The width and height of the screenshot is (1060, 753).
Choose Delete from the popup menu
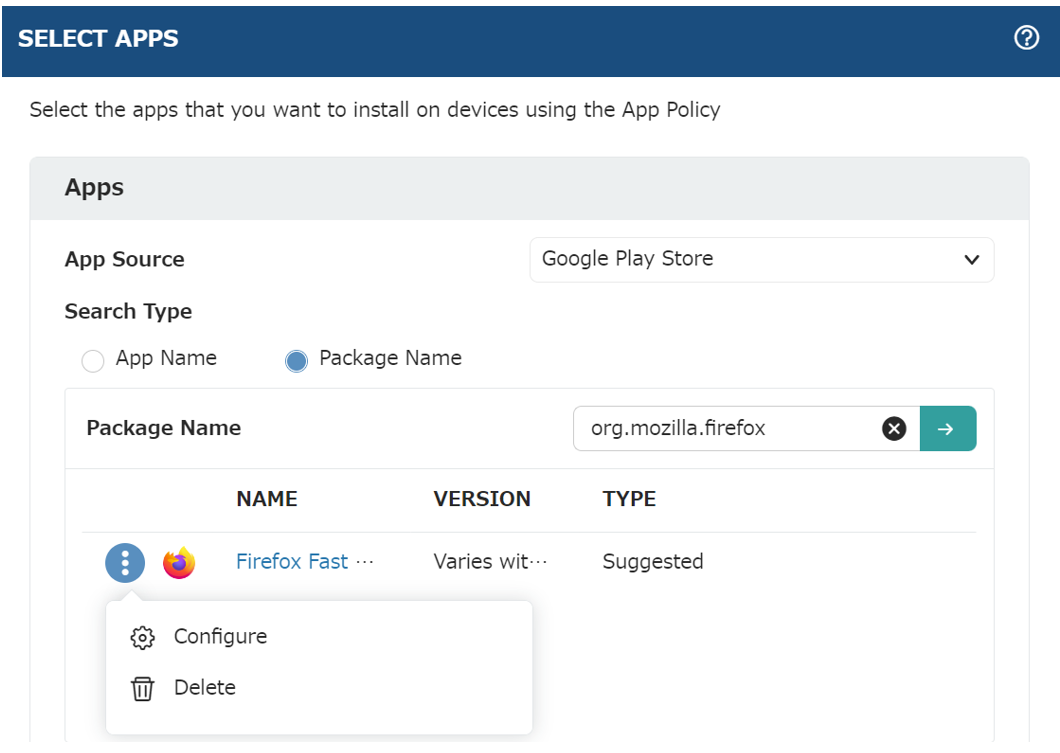pos(205,688)
